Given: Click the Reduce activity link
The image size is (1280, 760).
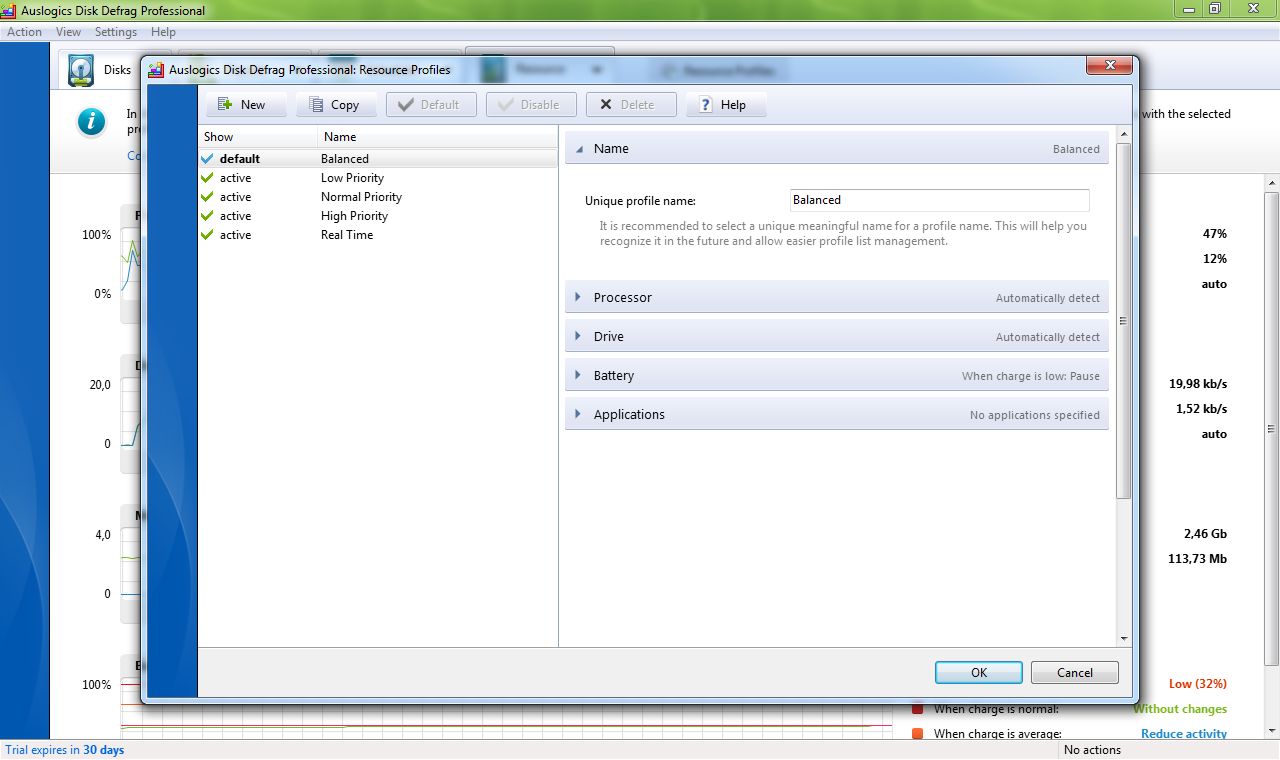Looking at the screenshot, I should [1184, 733].
